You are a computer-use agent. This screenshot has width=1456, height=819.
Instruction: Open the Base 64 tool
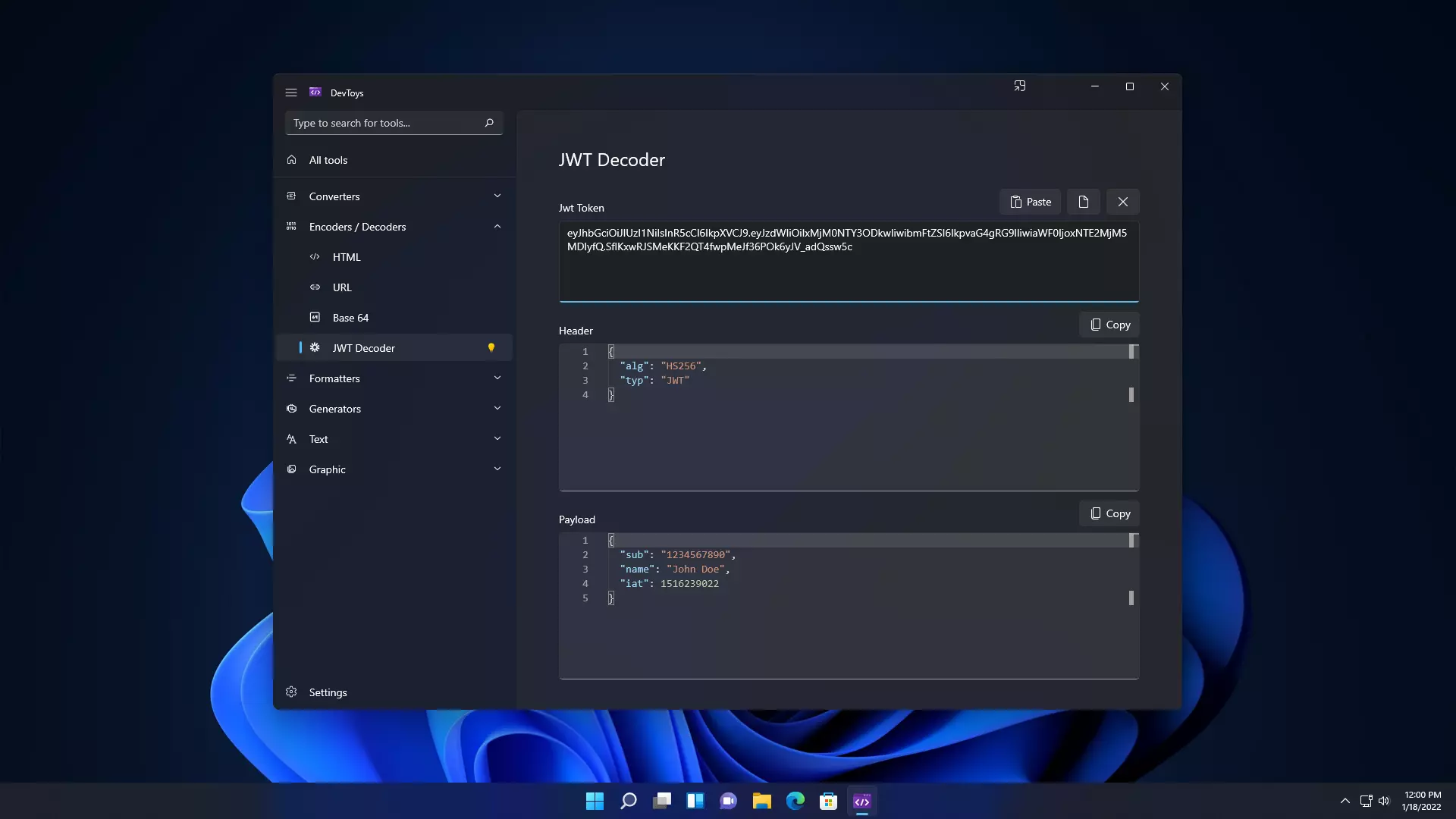[394, 318]
